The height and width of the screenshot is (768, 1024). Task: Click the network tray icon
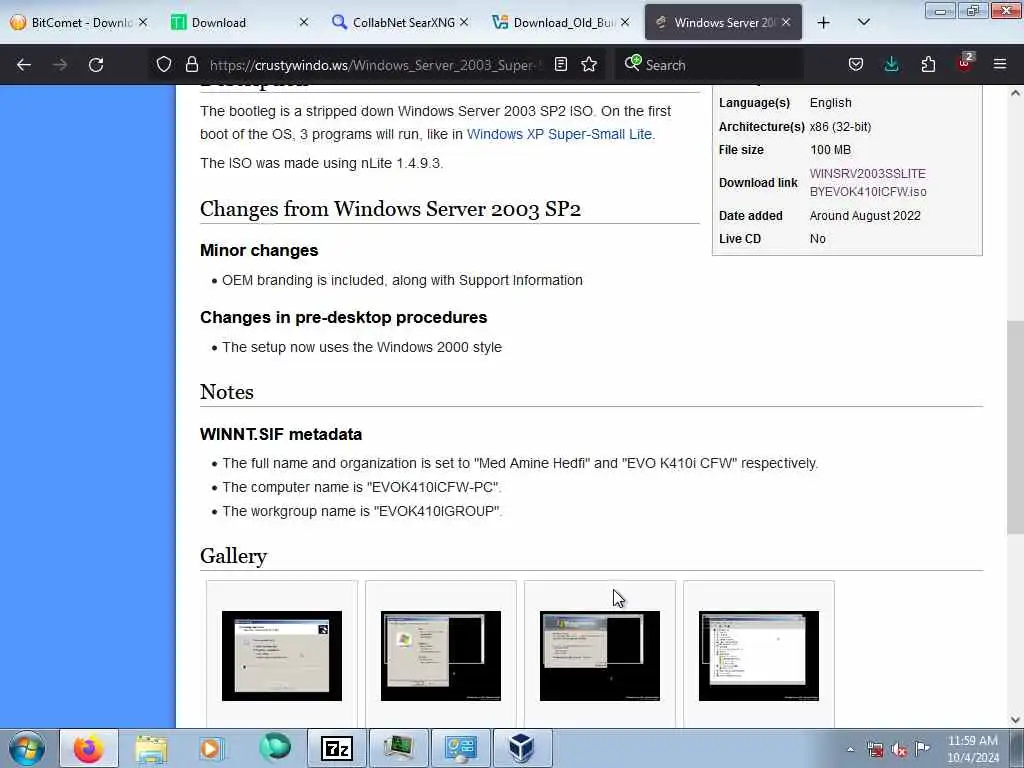[875, 749]
